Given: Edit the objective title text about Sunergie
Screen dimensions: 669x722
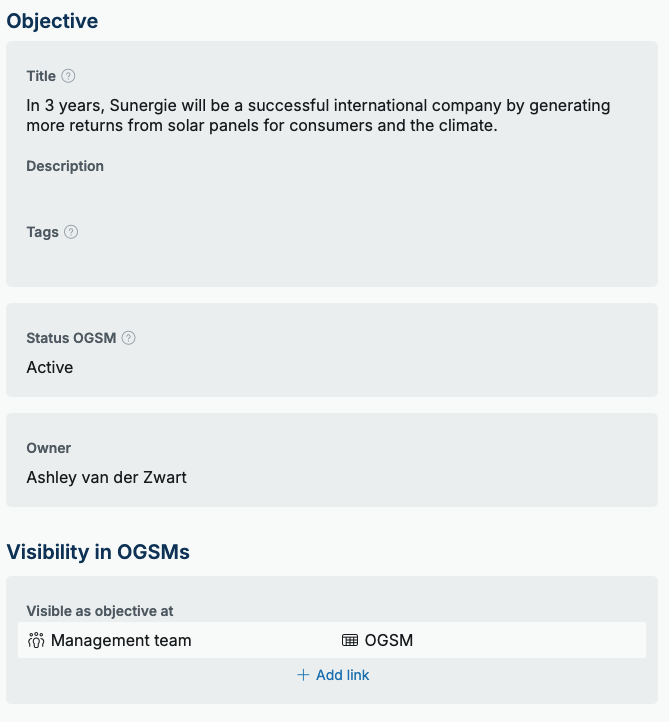Looking at the screenshot, I should [318, 115].
